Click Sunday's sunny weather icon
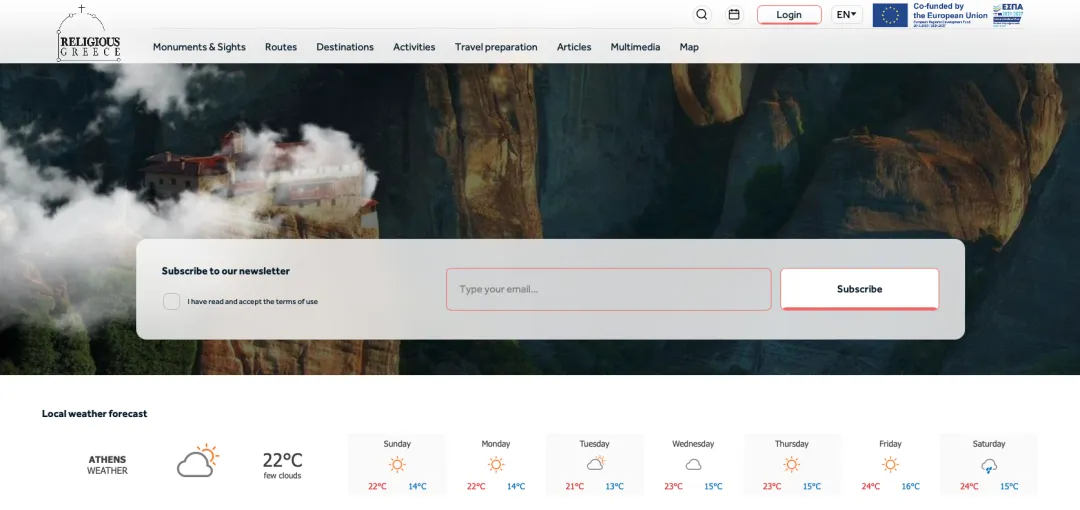The height and width of the screenshot is (510, 1080). click(x=397, y=464)
